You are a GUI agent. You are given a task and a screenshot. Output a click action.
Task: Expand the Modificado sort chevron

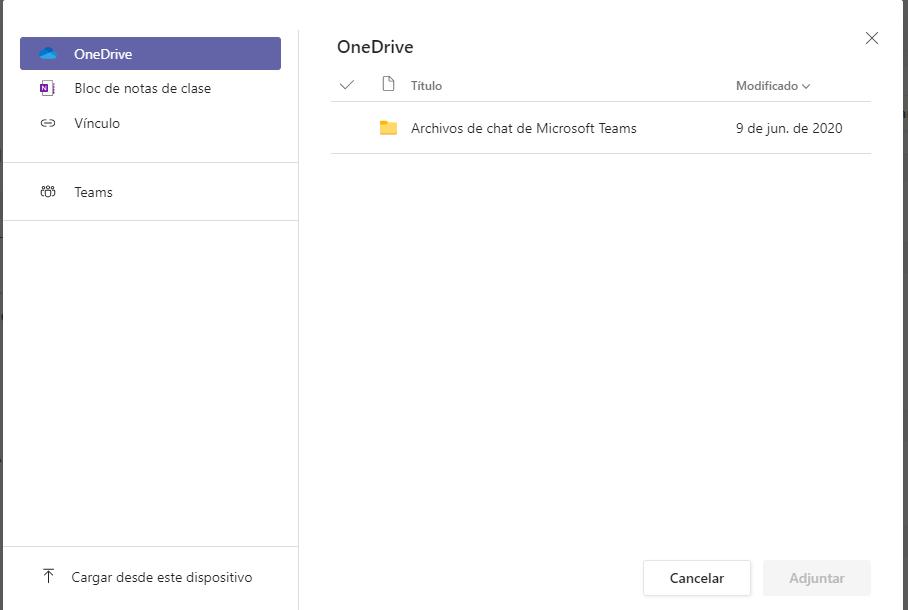pyautogui.click(x=806, y=86)
